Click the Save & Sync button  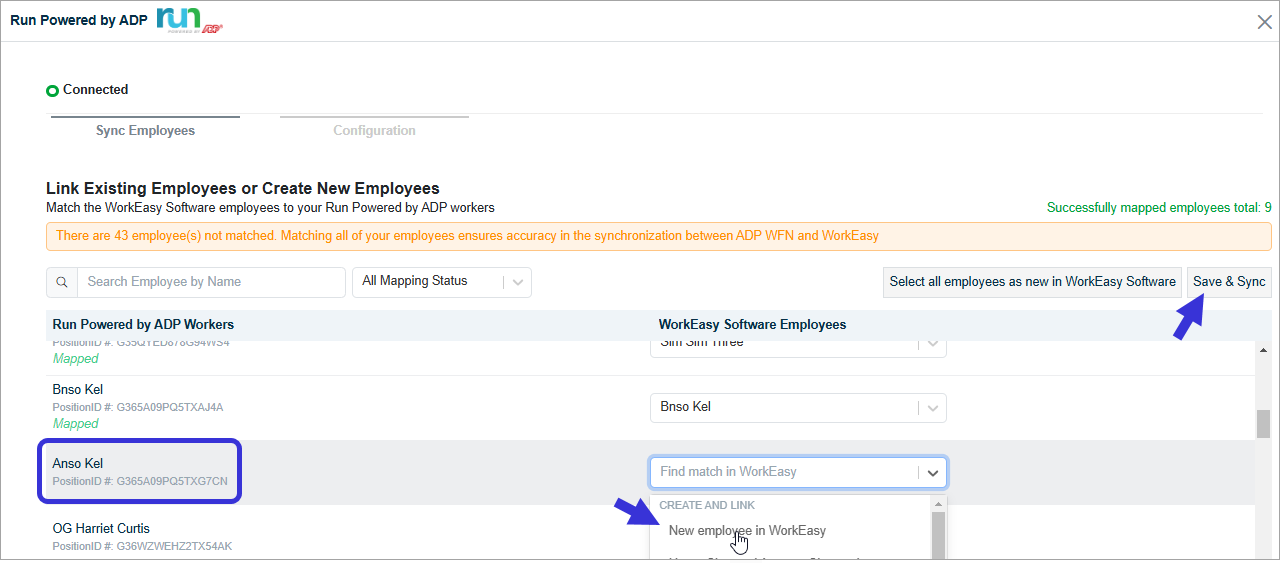(x=1229, y=282)
